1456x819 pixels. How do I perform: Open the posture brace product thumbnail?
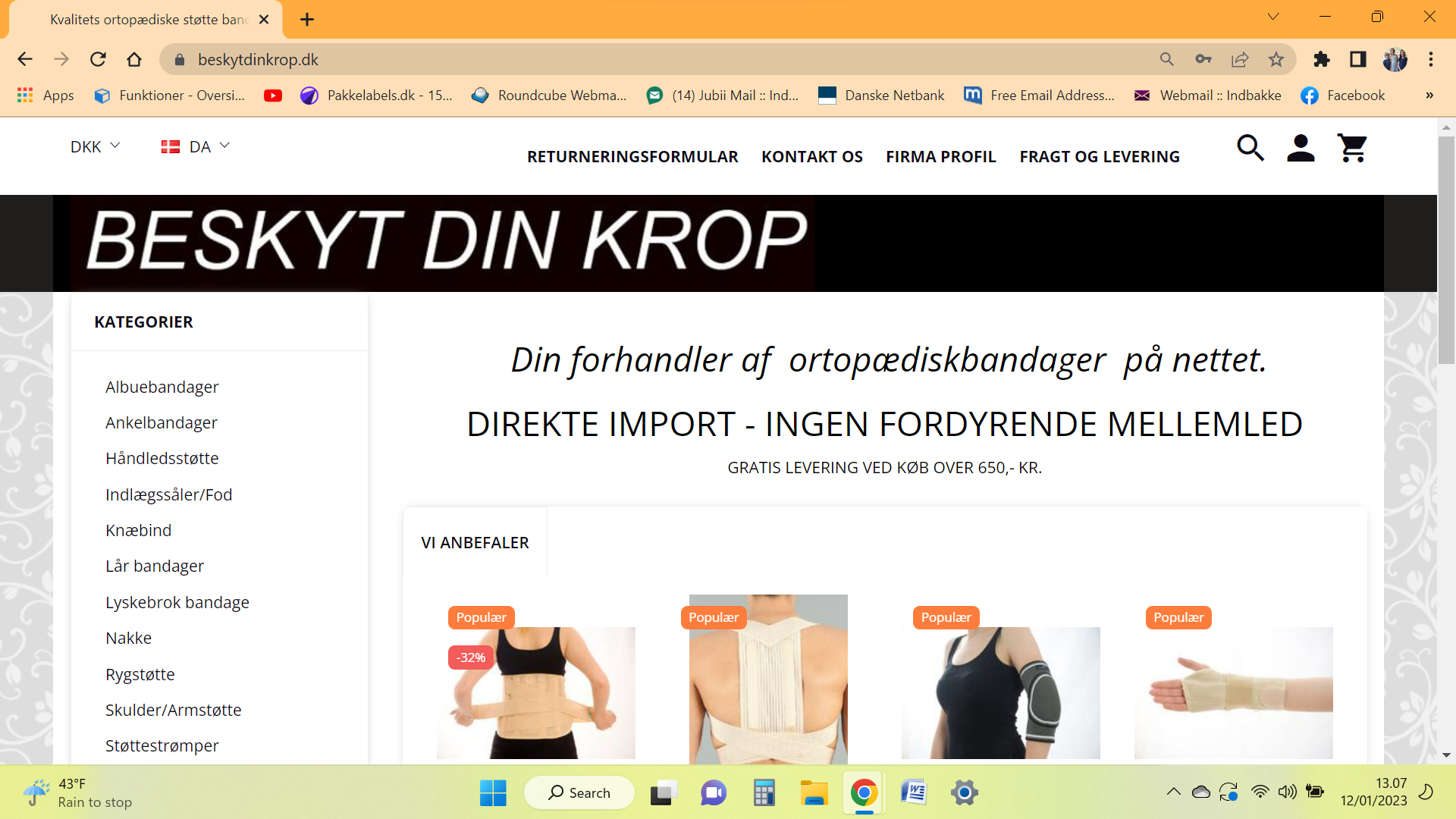point(767,682)
